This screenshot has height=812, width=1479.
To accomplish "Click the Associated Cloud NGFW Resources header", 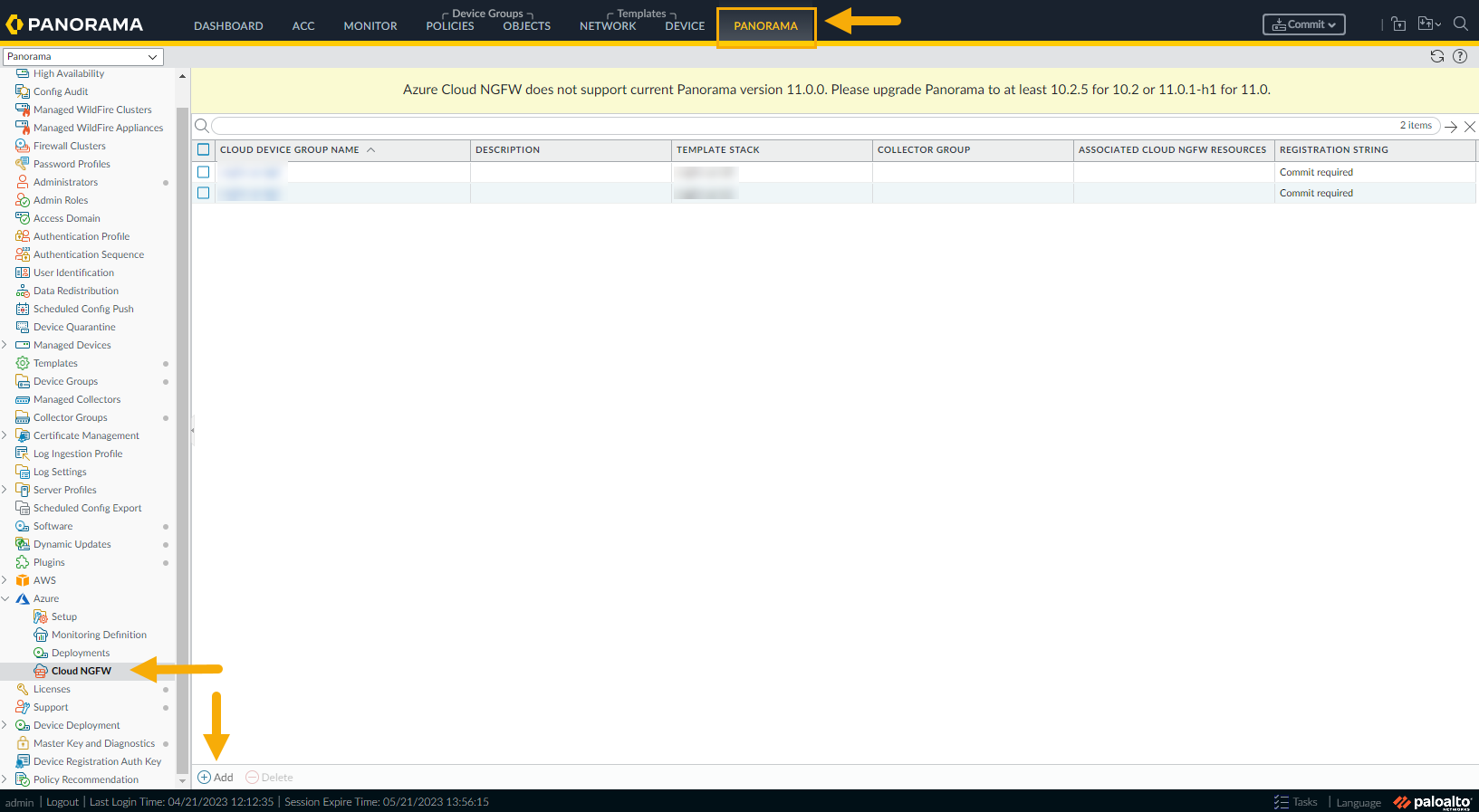I will pos(1173,150).
